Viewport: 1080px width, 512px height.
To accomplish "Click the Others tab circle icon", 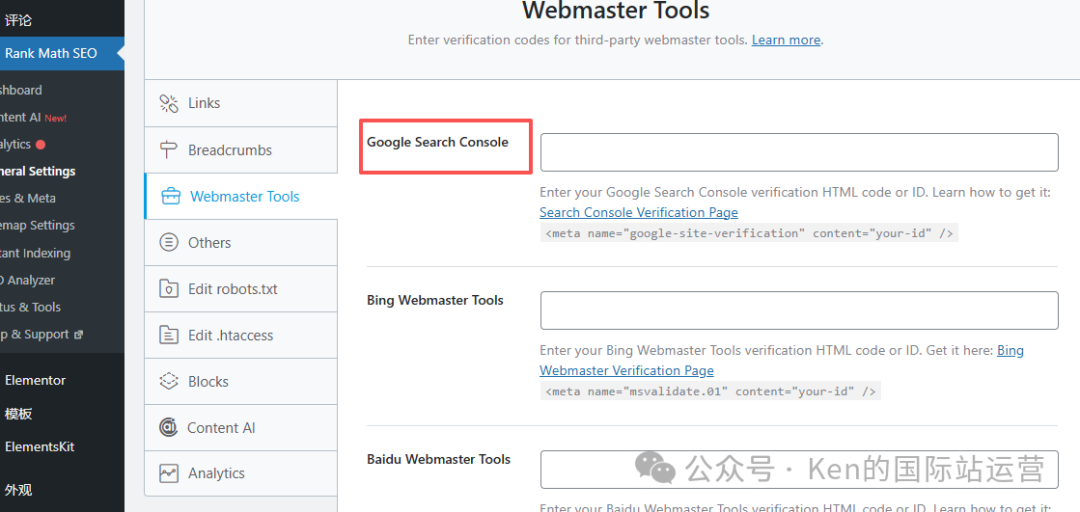I will 169,243.
